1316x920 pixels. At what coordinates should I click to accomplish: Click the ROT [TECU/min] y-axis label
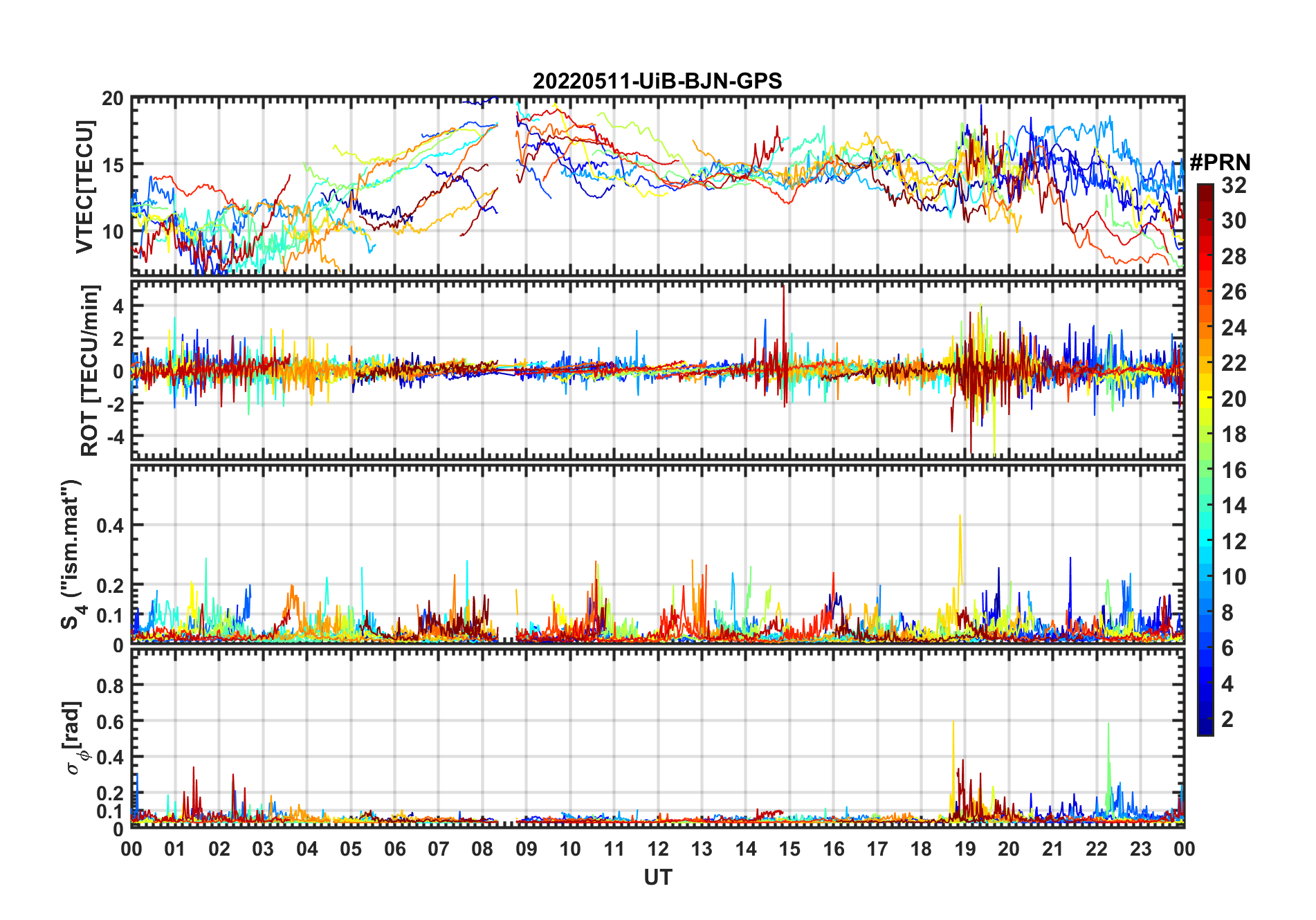click(90, 370)
